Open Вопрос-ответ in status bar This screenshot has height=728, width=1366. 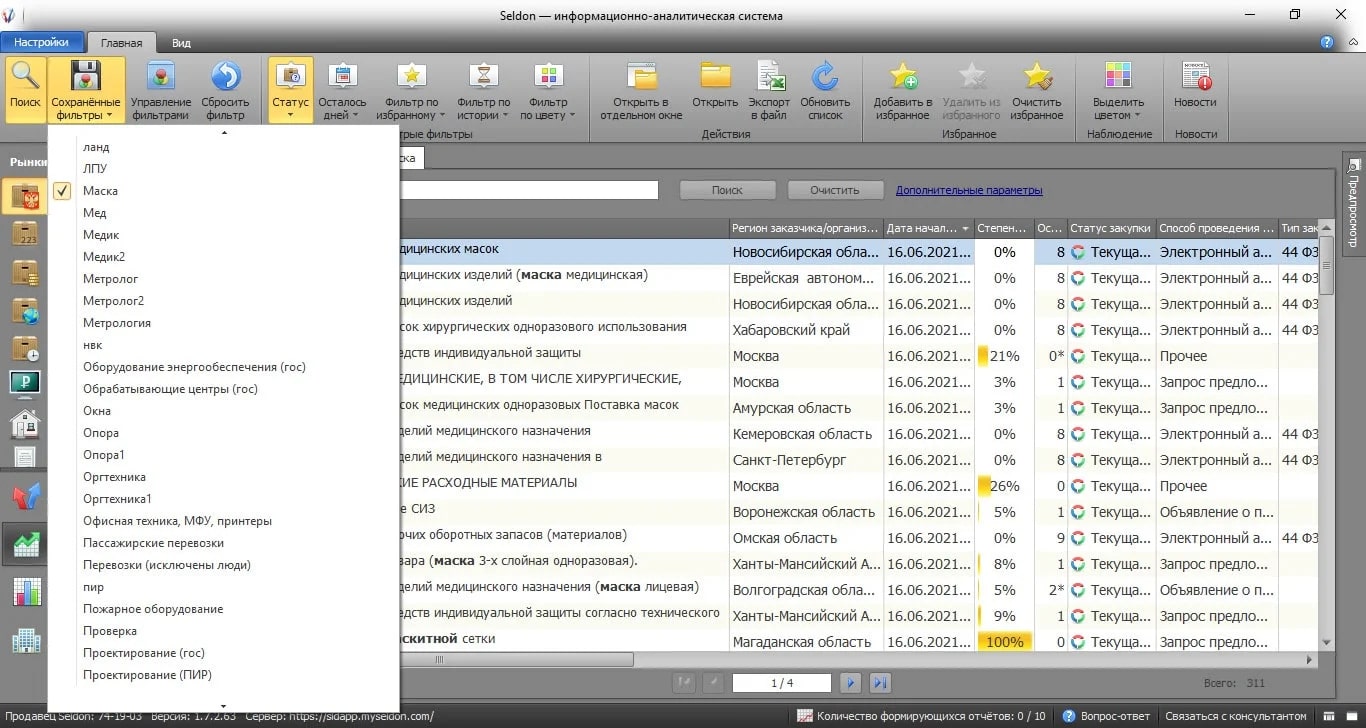pyautogui.click(x=1107, y=716)
